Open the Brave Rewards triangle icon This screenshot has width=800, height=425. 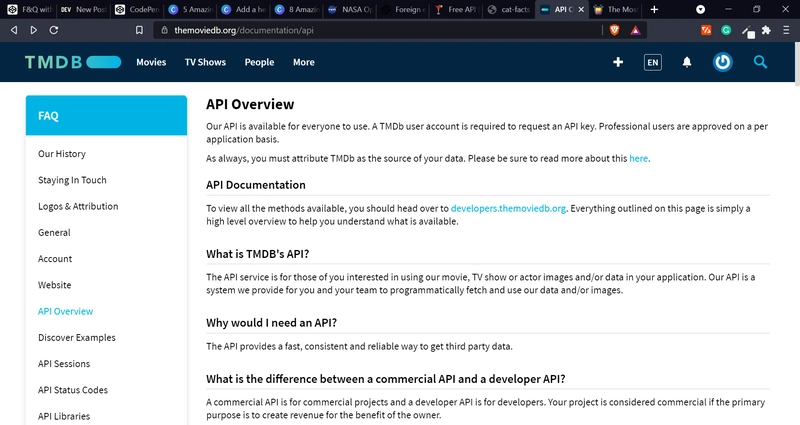coord(635,30)
